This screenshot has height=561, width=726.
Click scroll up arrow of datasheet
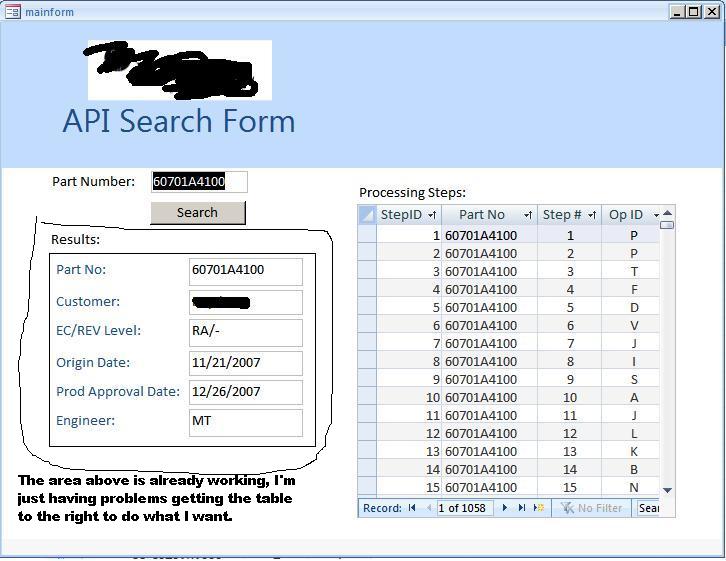[x=667, y=213]
